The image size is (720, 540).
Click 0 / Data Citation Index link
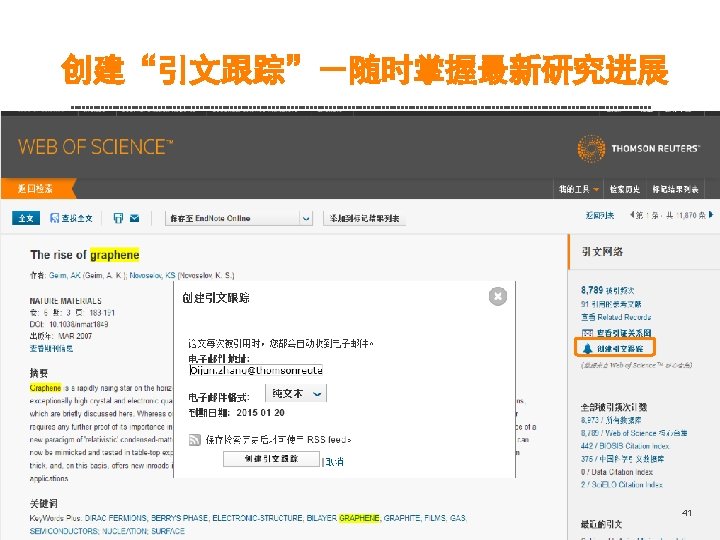(x=616, y=472)
